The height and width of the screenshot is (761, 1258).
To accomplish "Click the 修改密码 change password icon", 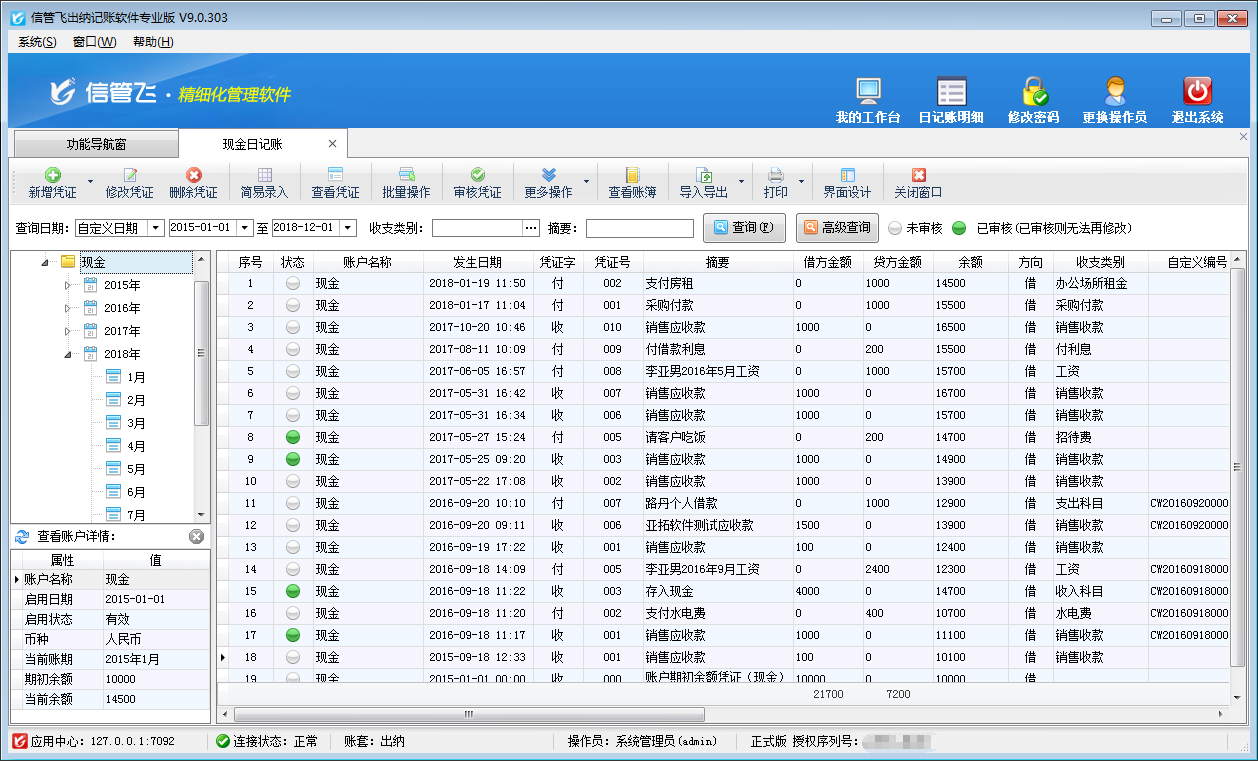I will [1033, 92].
